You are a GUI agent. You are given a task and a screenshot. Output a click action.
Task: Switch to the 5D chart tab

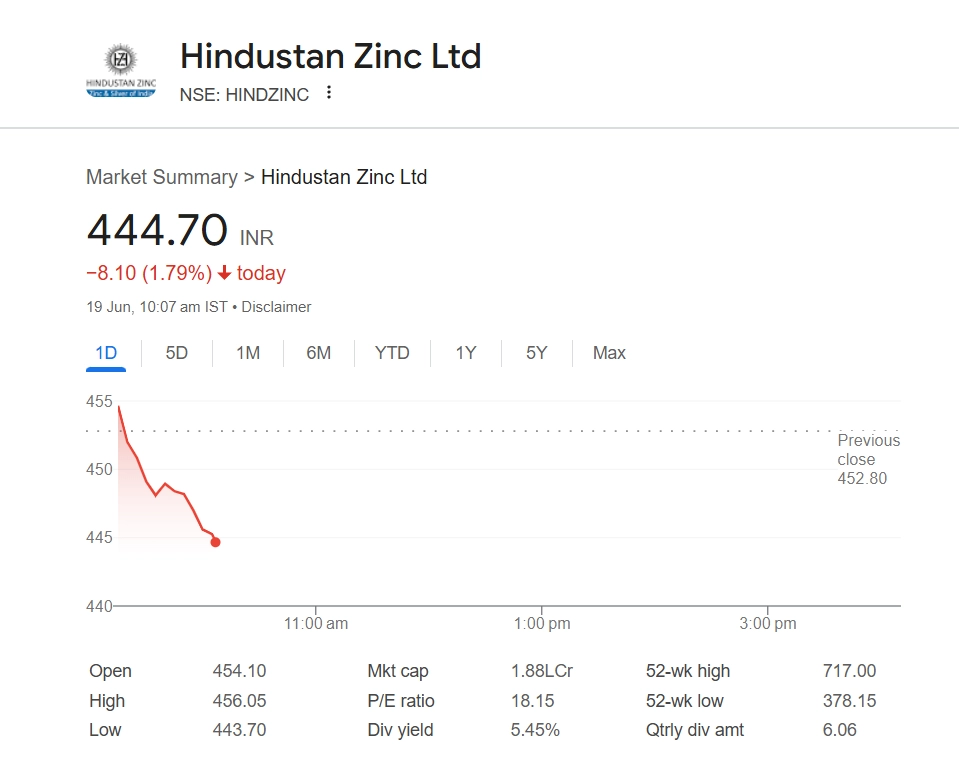click(x=177, y=353)
